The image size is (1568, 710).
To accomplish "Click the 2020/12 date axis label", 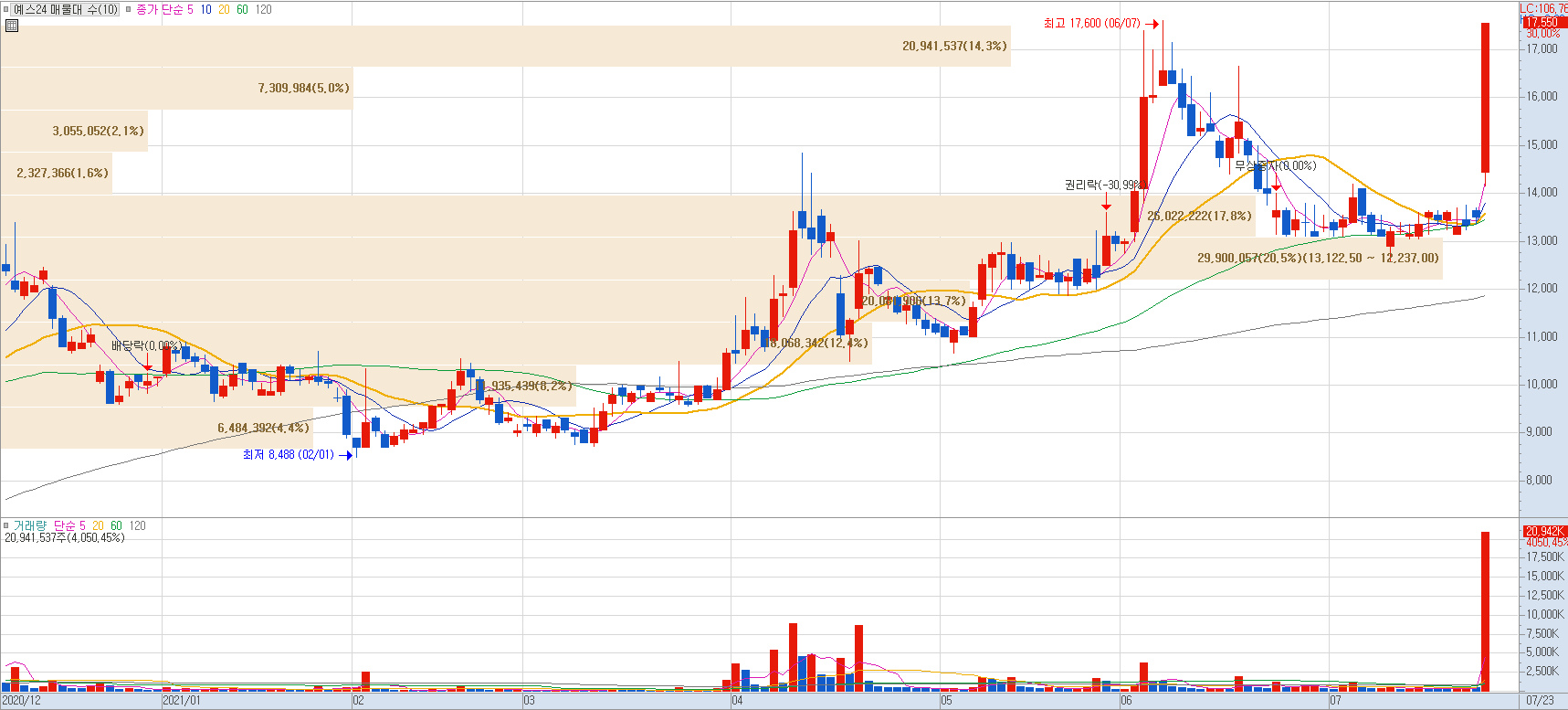I will click(x=22, y=701).
